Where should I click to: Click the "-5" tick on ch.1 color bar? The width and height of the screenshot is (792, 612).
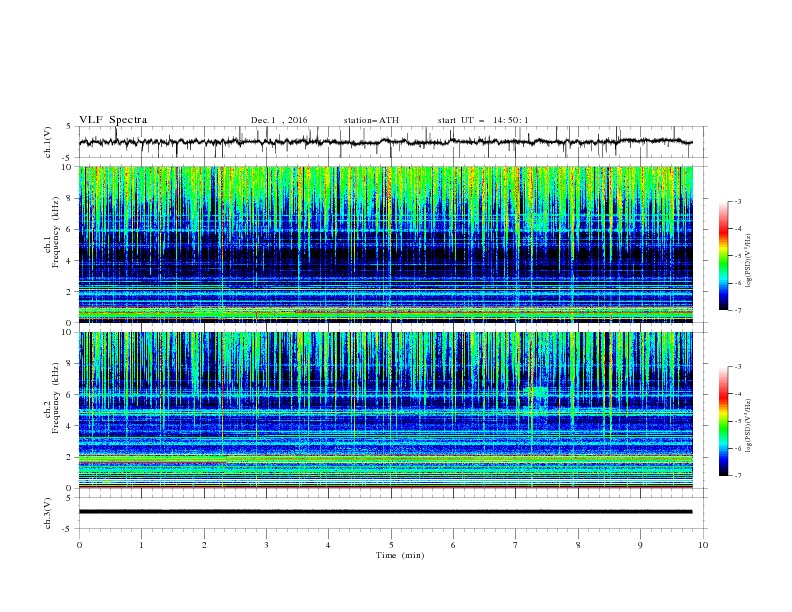tap(738, 256)
